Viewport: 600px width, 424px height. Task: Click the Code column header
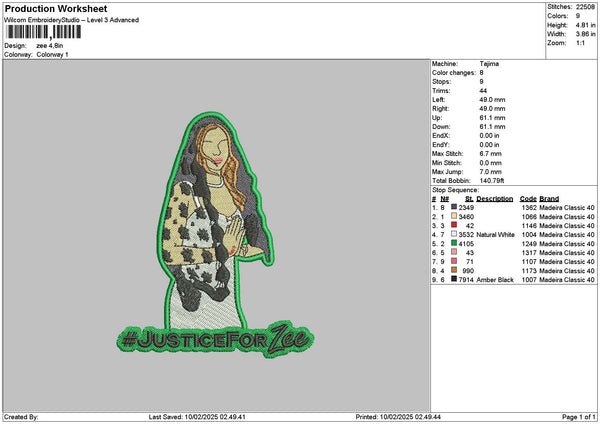(x=528, y=198)
